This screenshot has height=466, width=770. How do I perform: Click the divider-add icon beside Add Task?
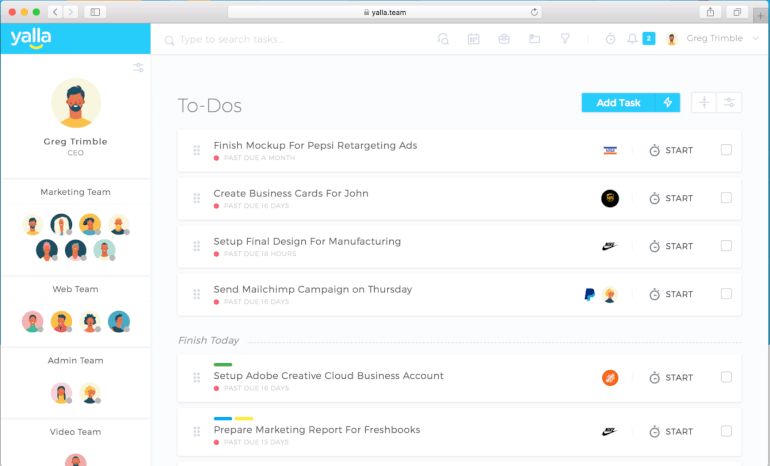pos(704,103)
